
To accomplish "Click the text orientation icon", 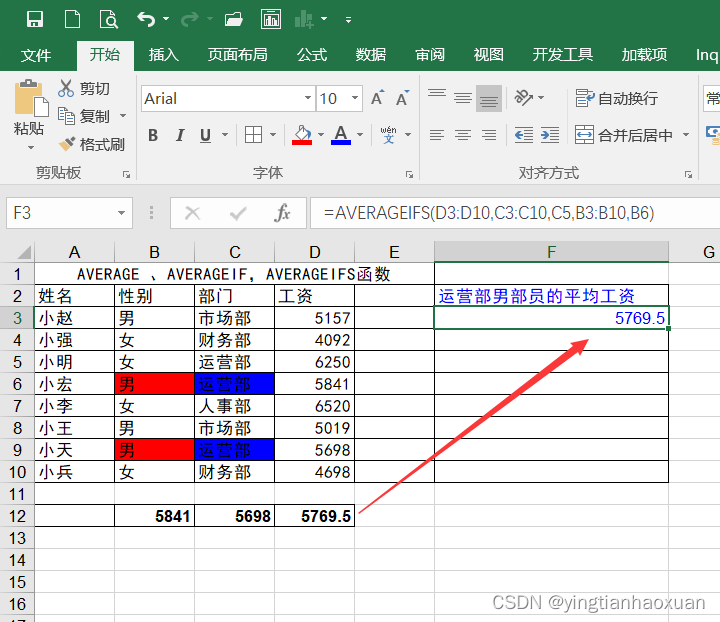I will 523,98.
